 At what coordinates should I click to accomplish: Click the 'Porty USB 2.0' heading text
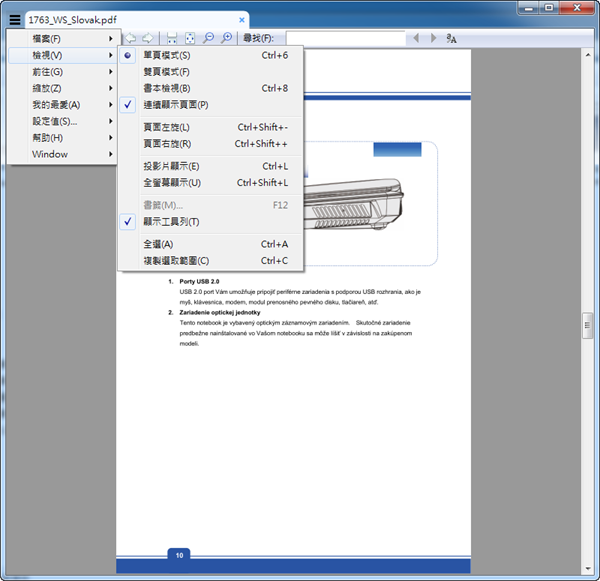[199, 281]
